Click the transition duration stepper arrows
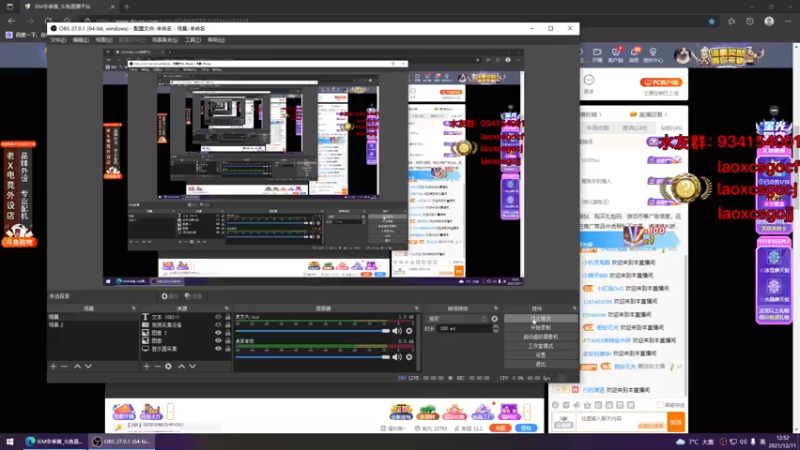800x450 pixels. click(495, 329)
